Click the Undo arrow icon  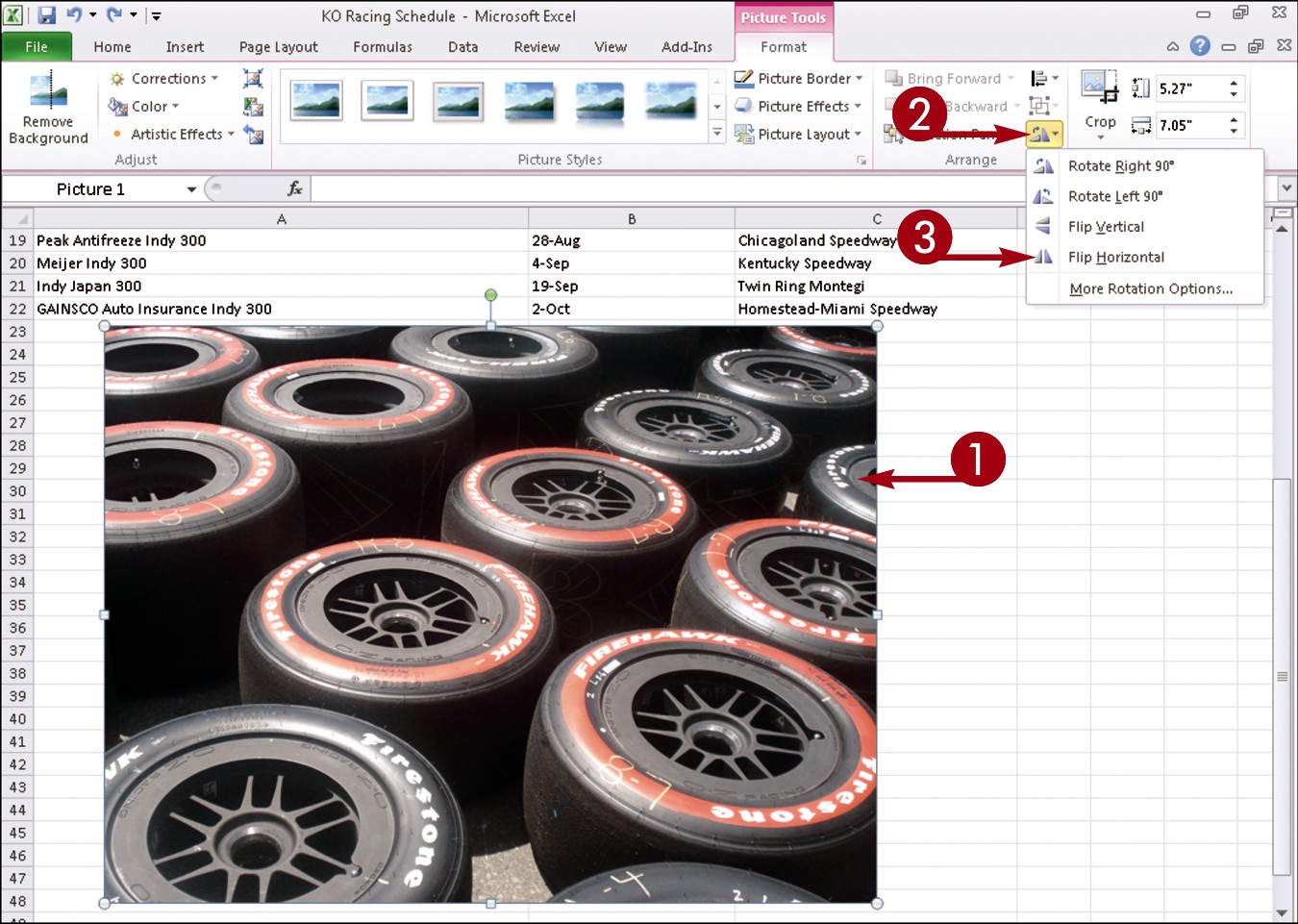[x=73, y=15]
